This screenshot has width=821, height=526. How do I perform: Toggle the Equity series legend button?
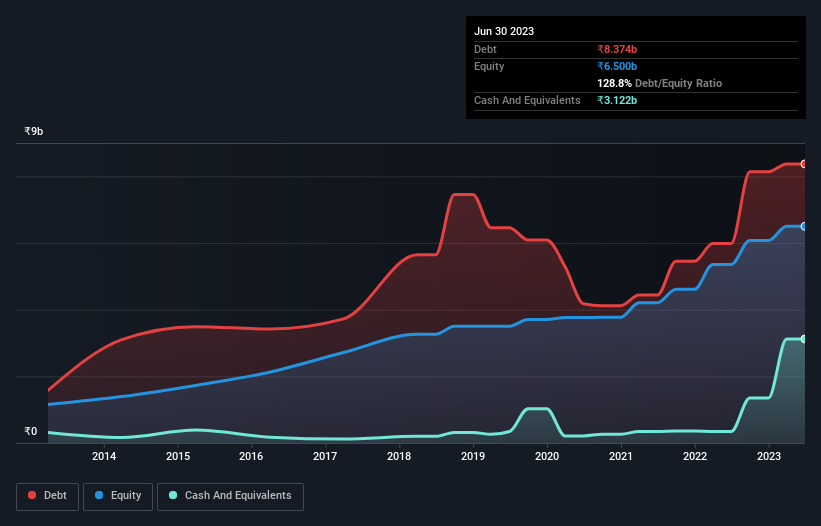(118, 496)
